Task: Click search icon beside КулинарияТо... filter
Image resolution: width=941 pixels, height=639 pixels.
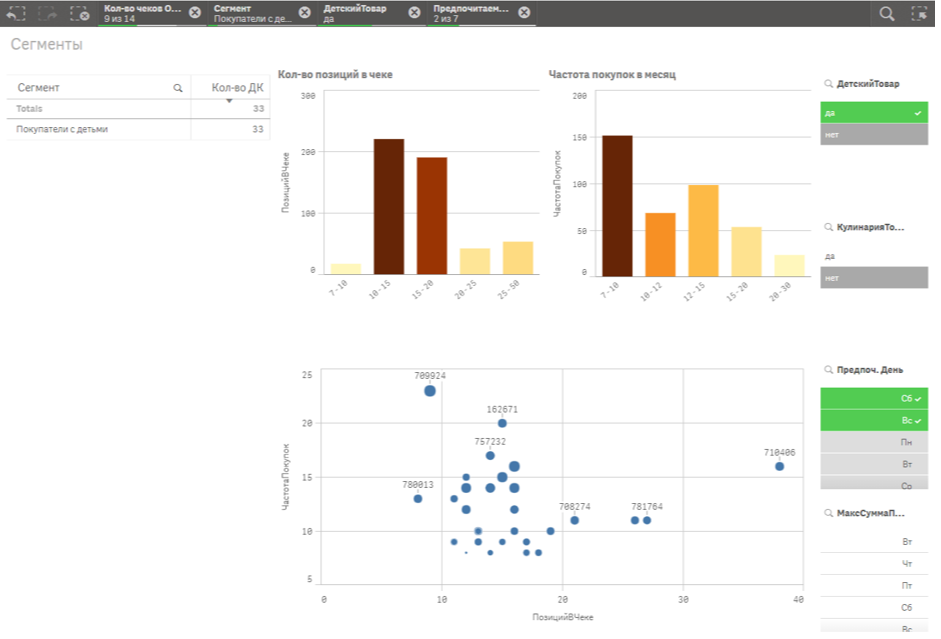Action: (829, 228)
